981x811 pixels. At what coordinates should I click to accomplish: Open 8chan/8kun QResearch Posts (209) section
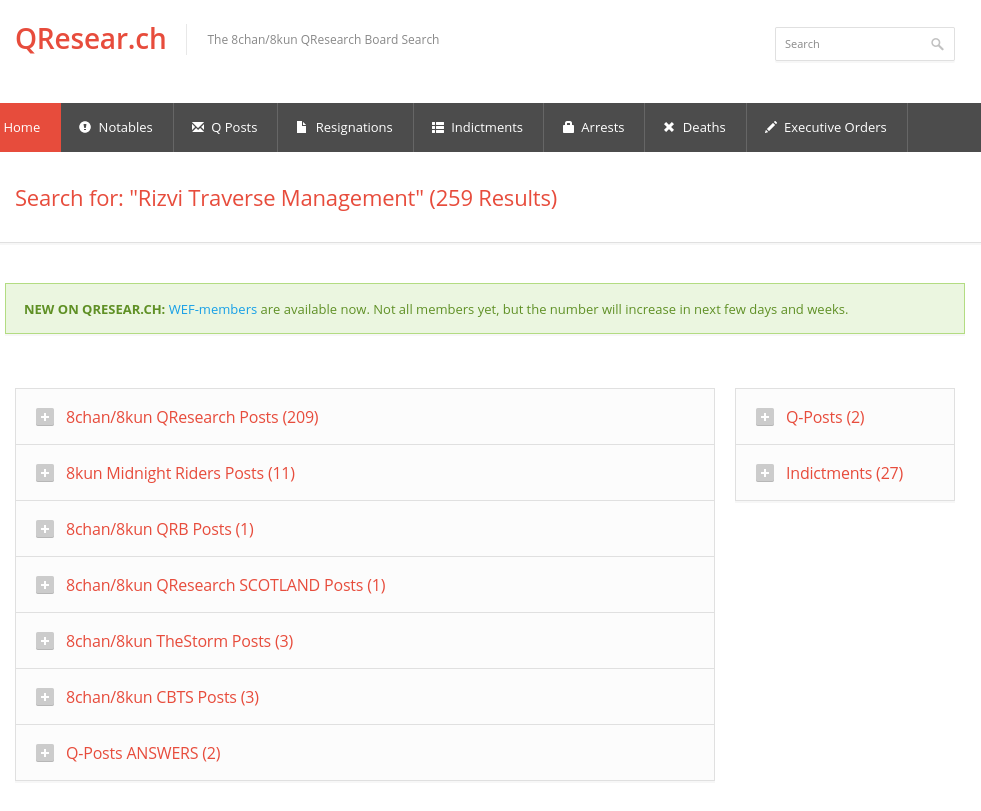point(365,417)
